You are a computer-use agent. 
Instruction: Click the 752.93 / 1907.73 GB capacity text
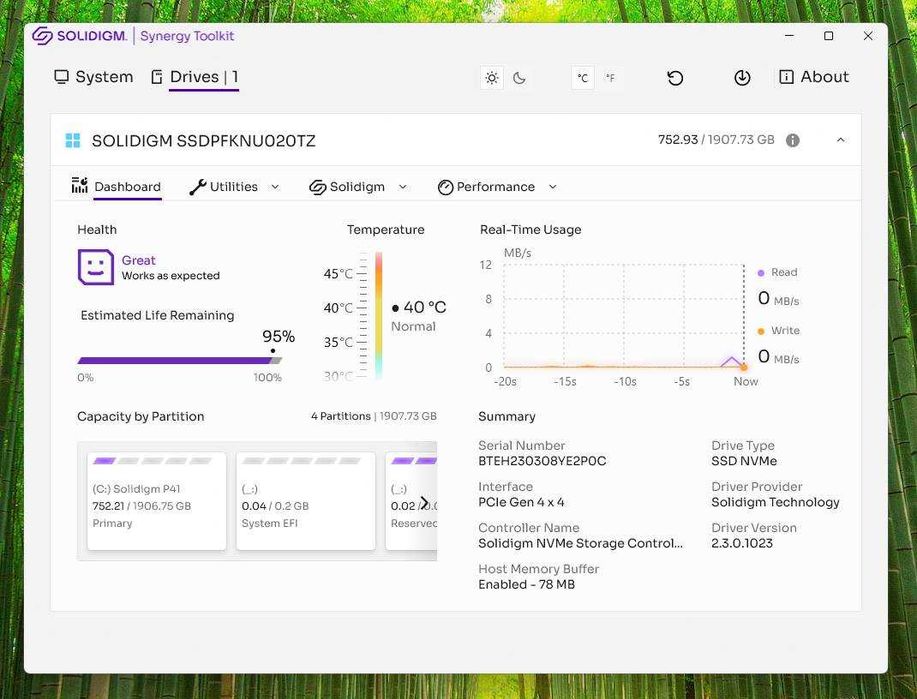[716, 140]
